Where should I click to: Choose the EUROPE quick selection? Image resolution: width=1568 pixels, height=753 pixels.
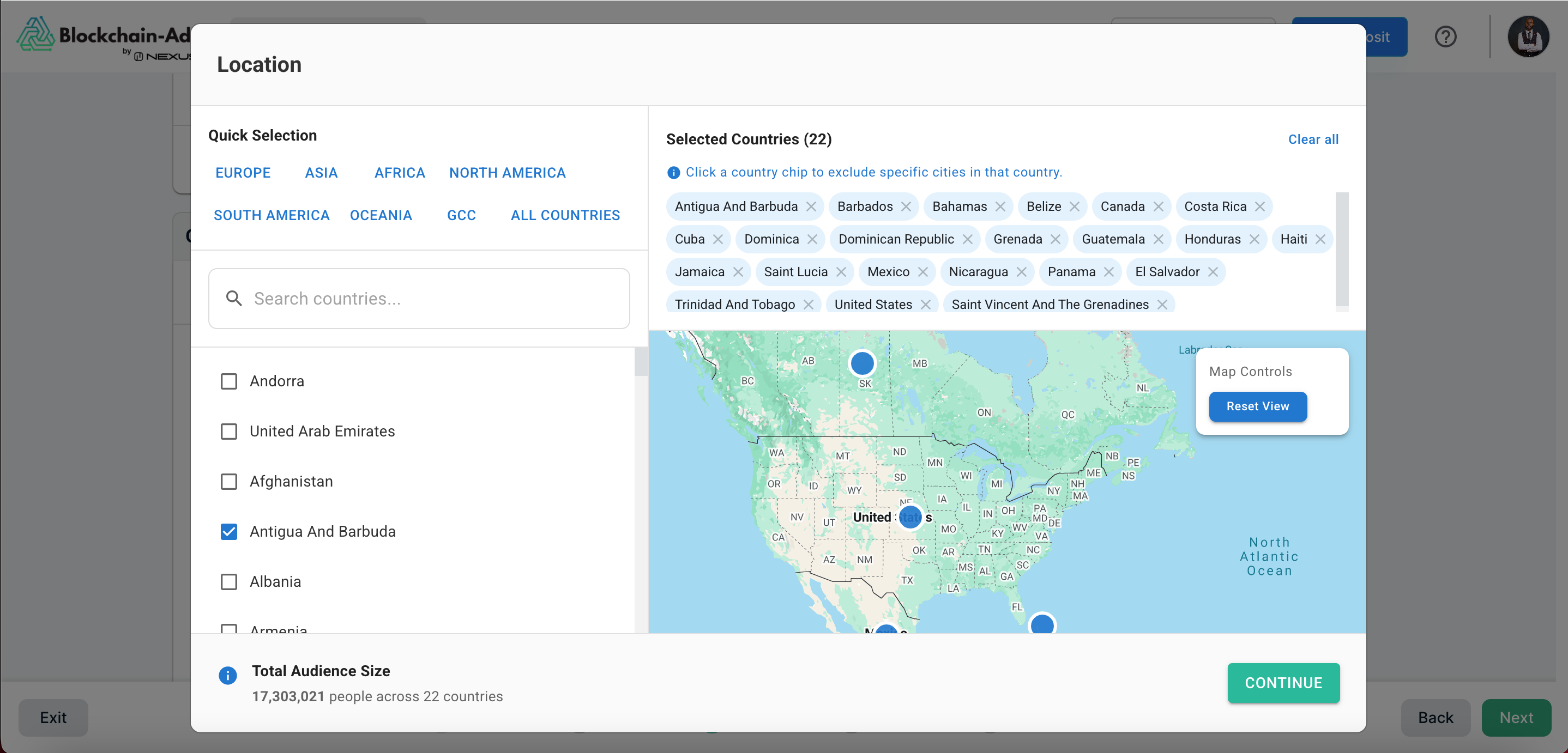click(243, 173)
